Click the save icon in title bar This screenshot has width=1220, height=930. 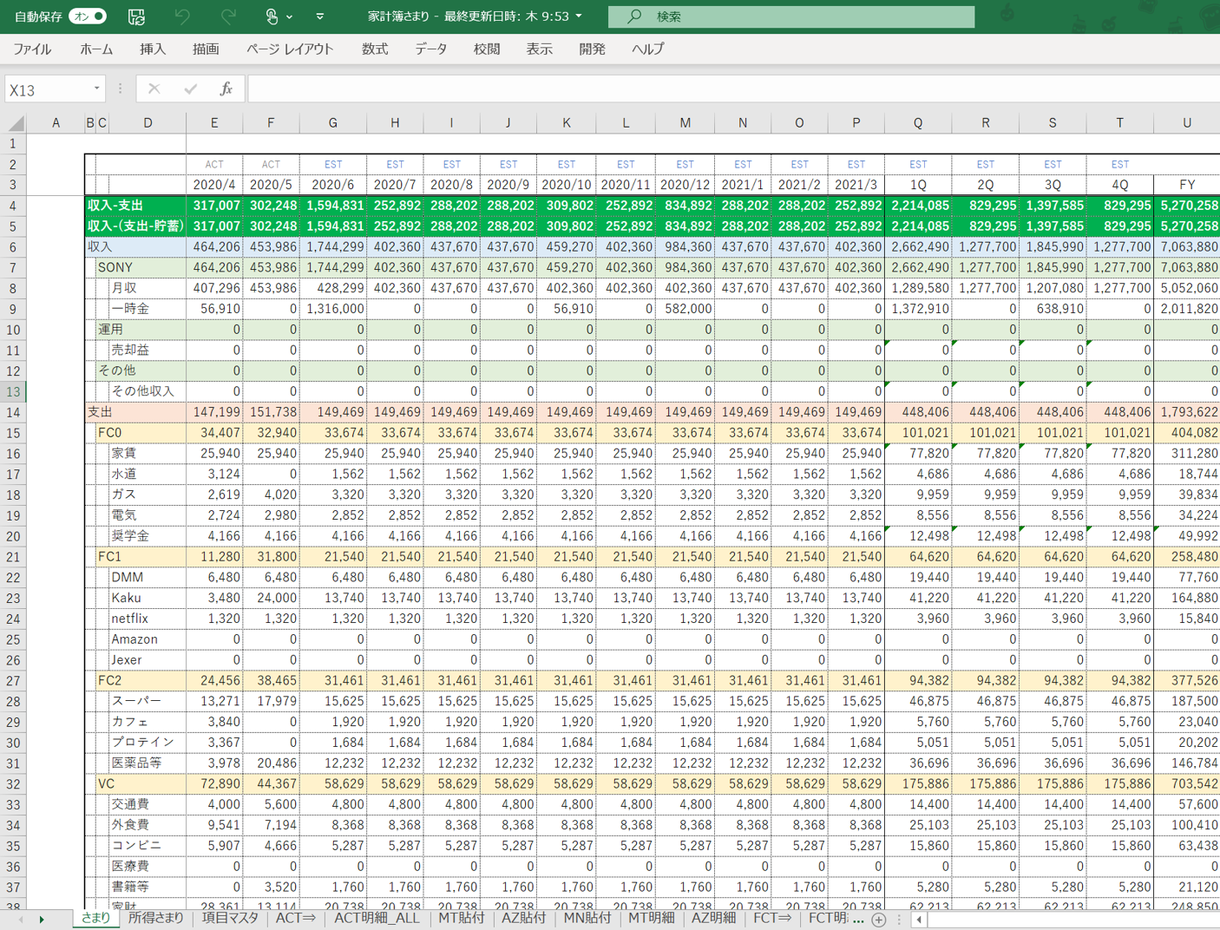[137, 17]
